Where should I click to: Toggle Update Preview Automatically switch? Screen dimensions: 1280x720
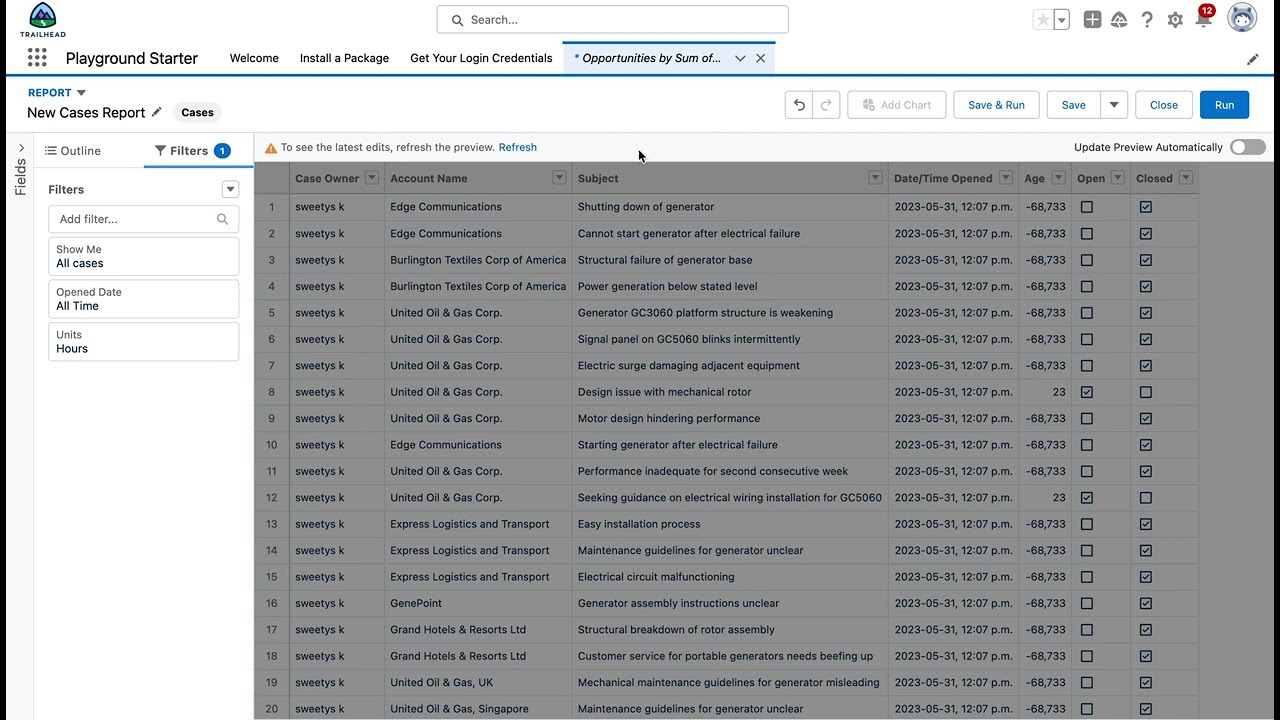click(1248, 147)
